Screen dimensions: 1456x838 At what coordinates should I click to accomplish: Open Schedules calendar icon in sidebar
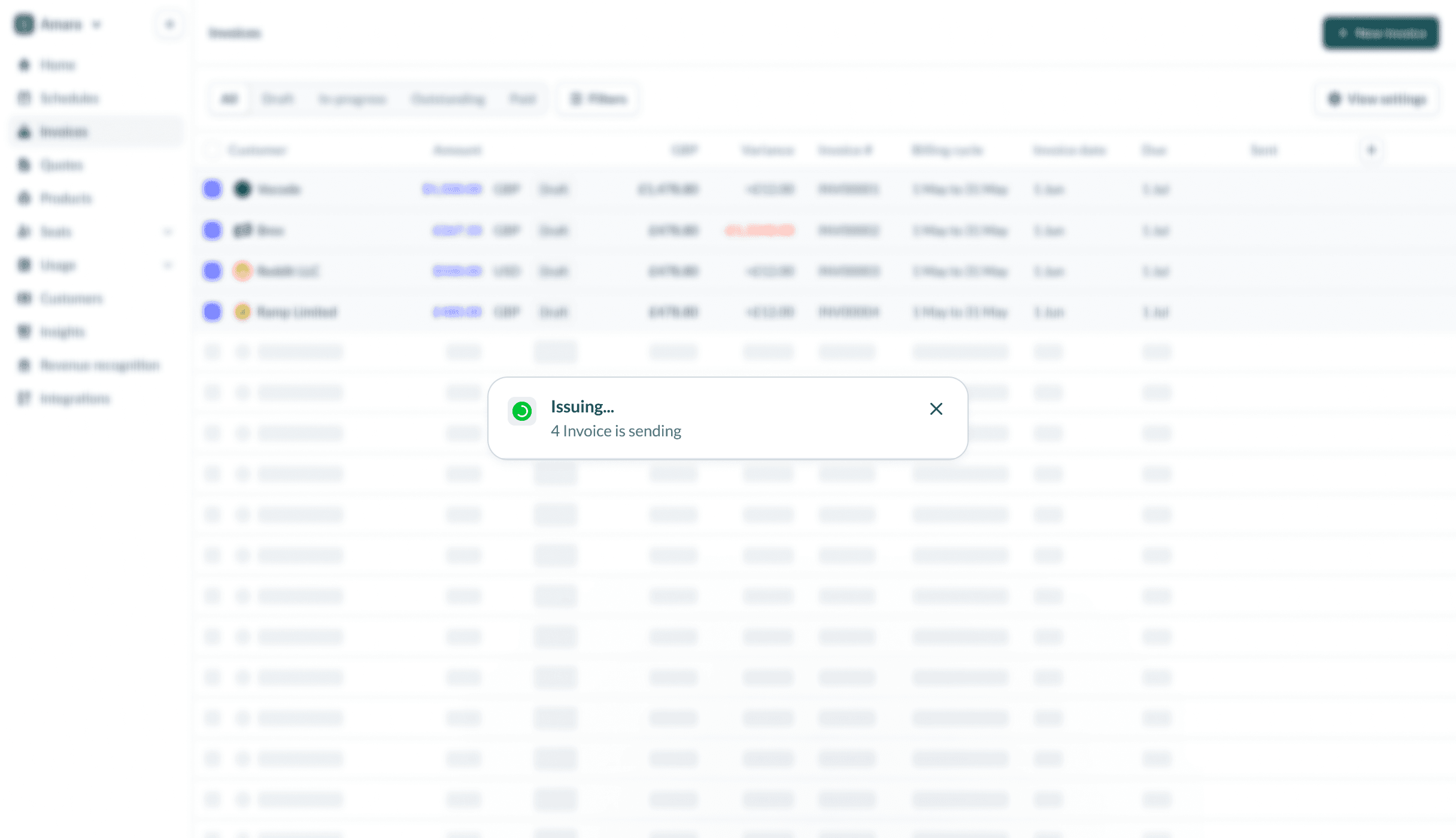24,98
